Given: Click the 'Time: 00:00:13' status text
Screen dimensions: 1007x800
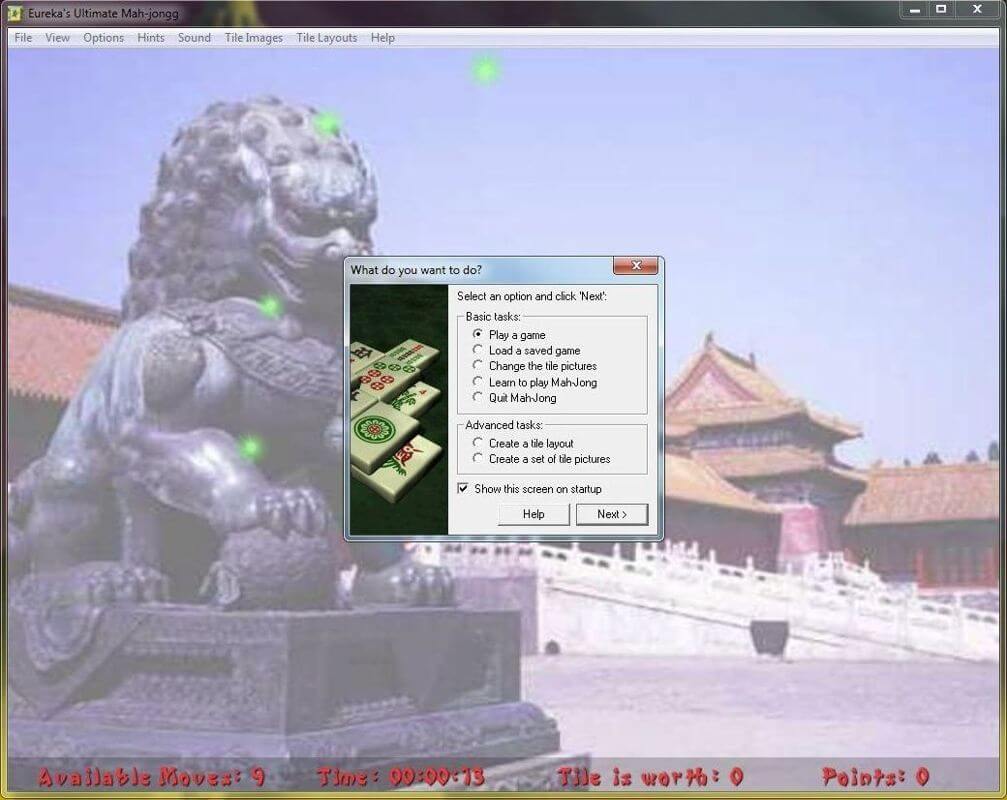Looking at the screenshot, I should [x=401, y=777].
